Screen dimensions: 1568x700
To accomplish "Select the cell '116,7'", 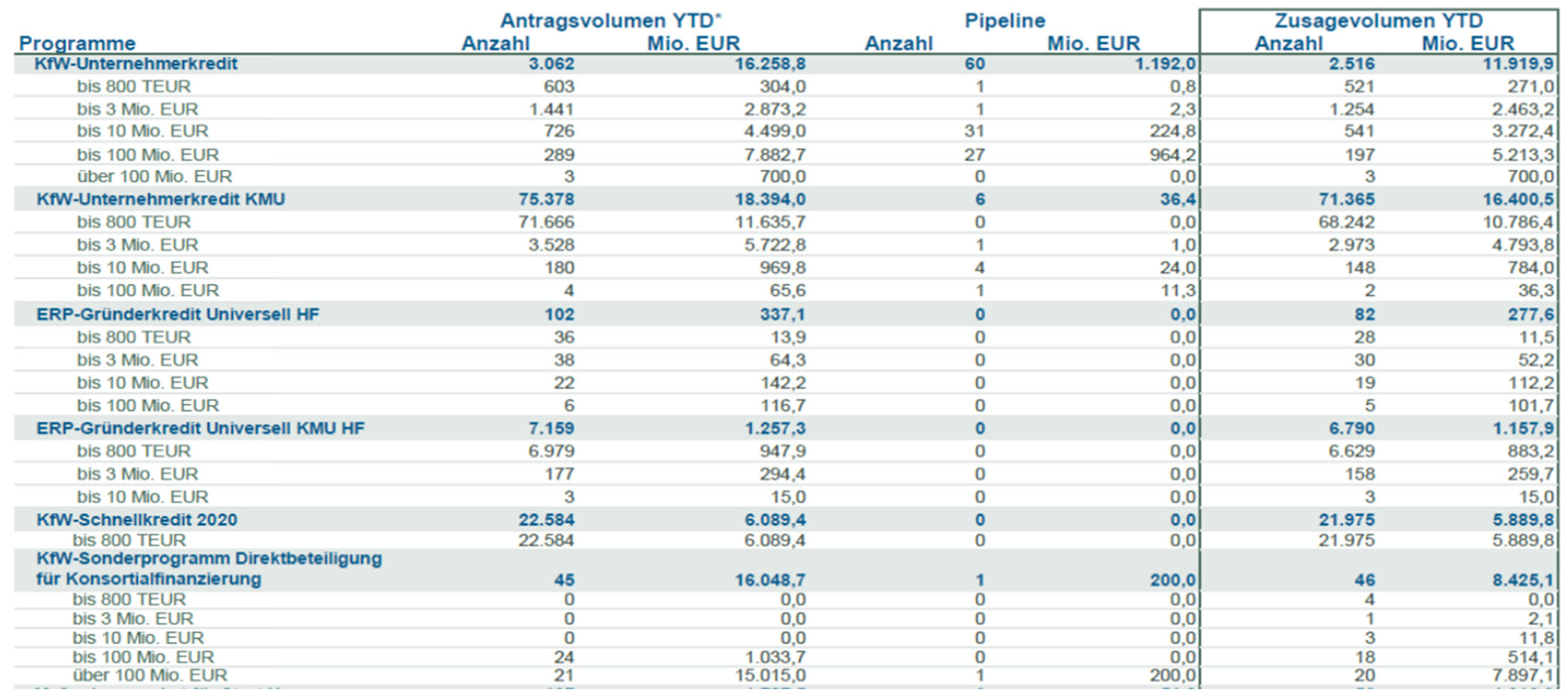I will [x=783, y=406].
